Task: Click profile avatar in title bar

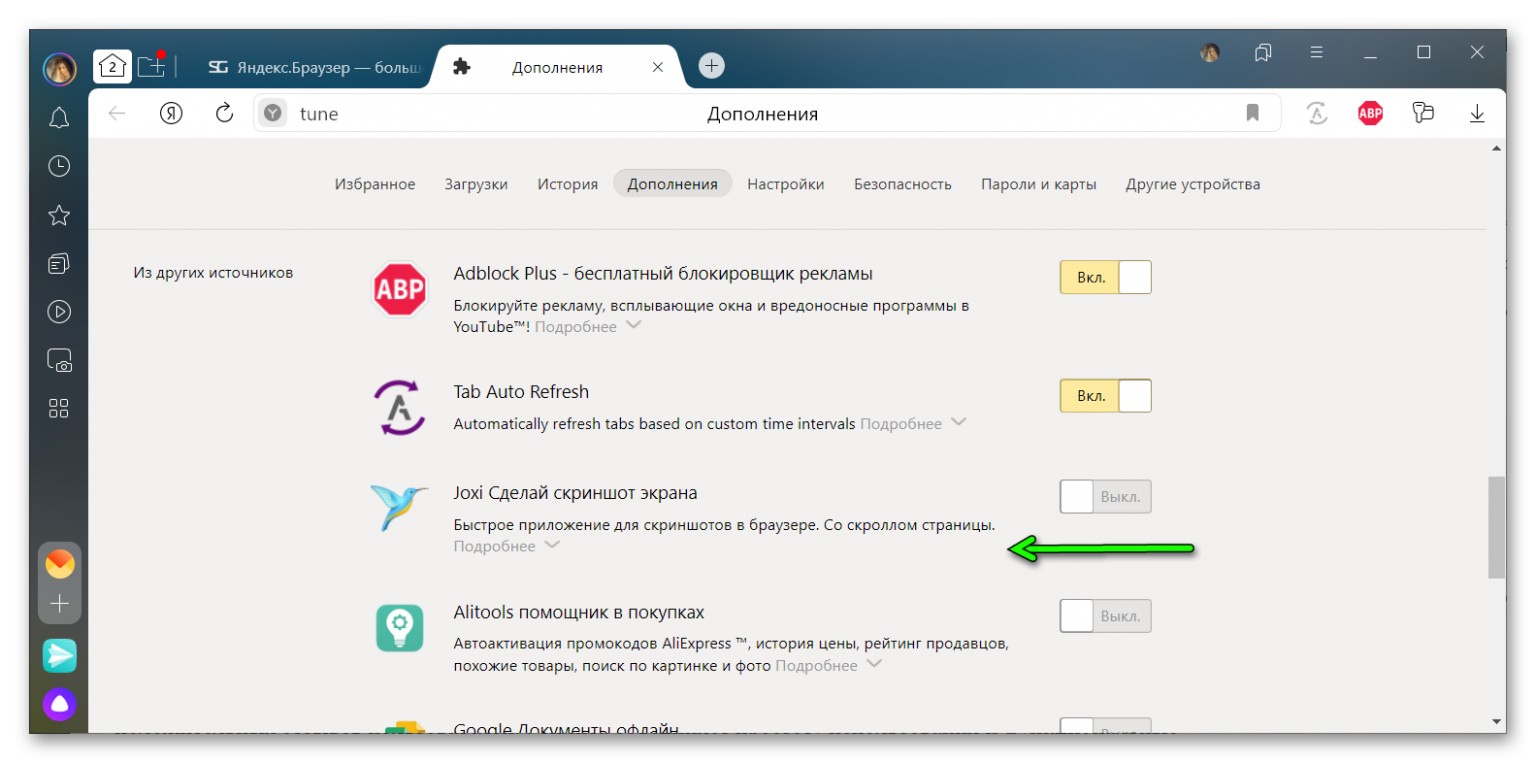Action: click(1210, 53)
